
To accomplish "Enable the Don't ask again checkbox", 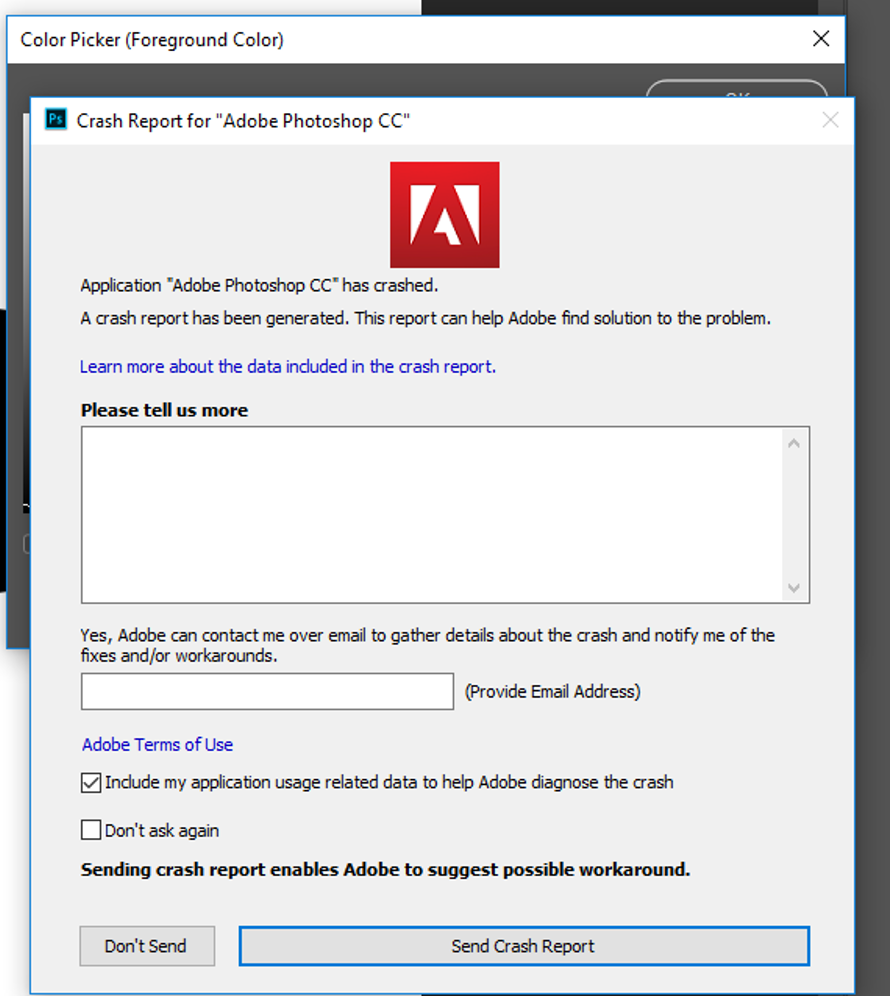I will (91, 830).
